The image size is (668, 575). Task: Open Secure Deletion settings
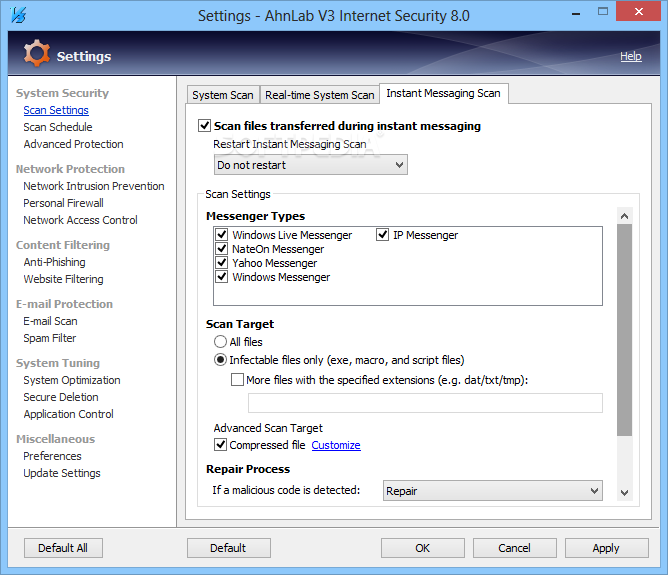pyautogui.click(x=60, y=397)
